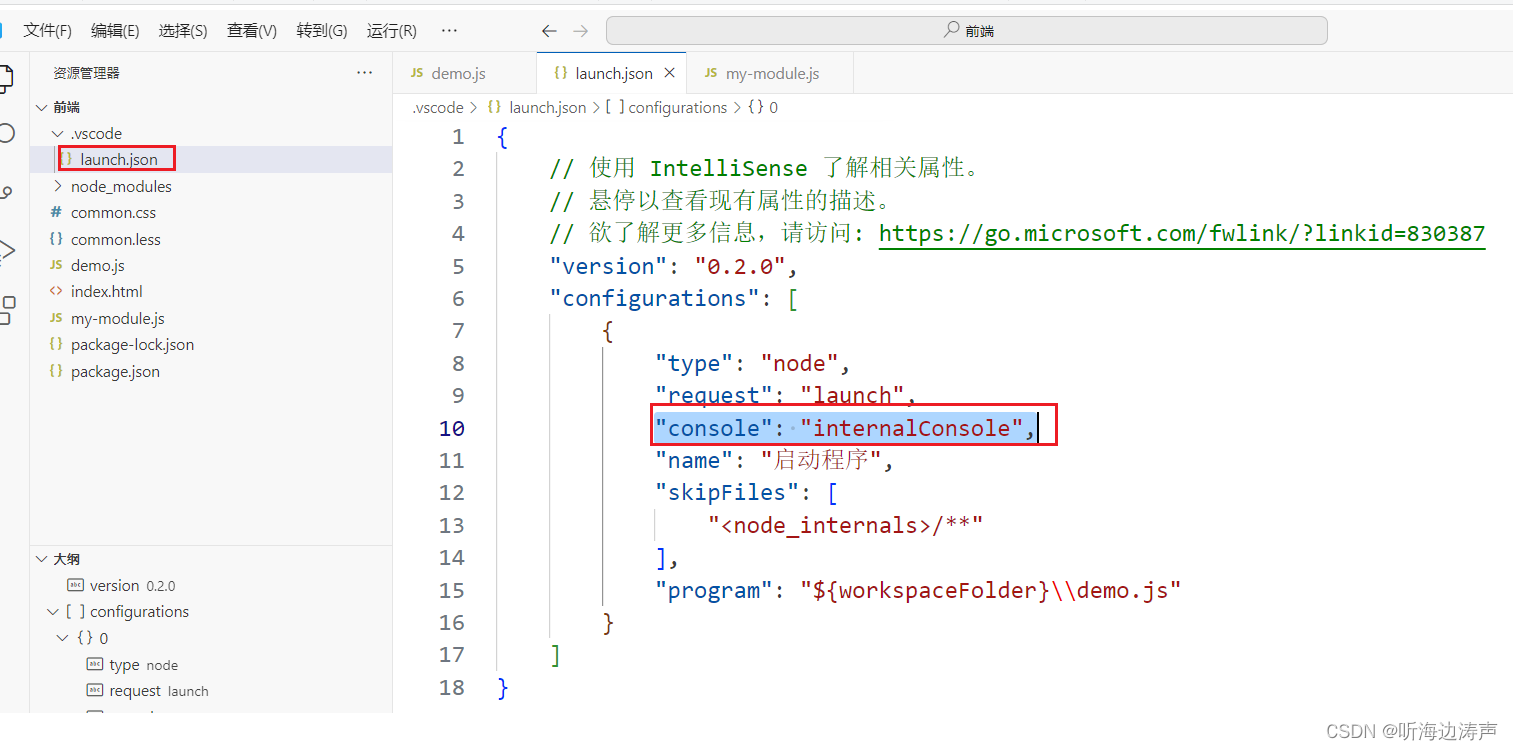This screenshot has height=750, width=1513.
Task: Click the 前端 command center search box
Action: [966, 31]
